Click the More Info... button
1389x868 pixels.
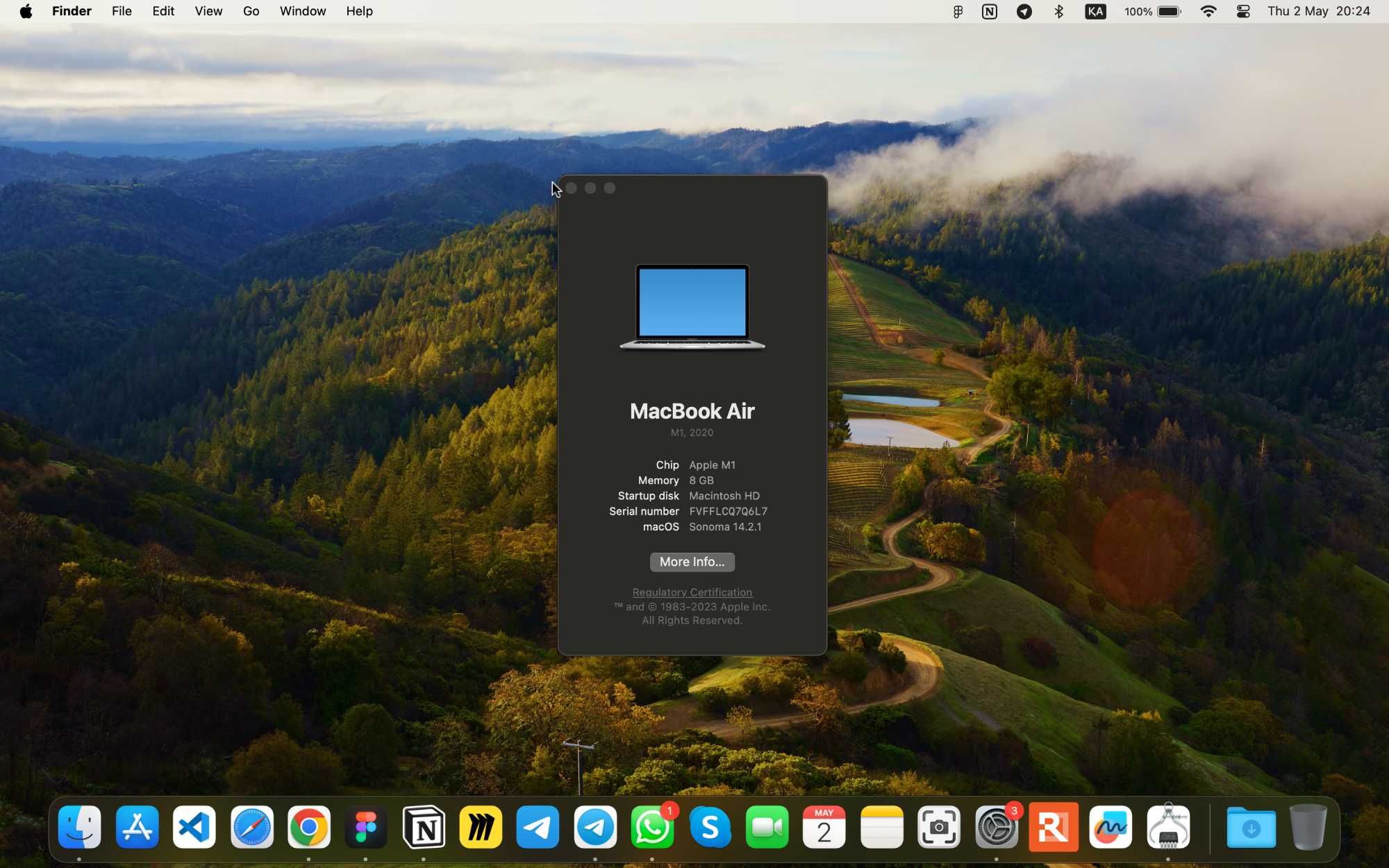[x=692, y=562]
